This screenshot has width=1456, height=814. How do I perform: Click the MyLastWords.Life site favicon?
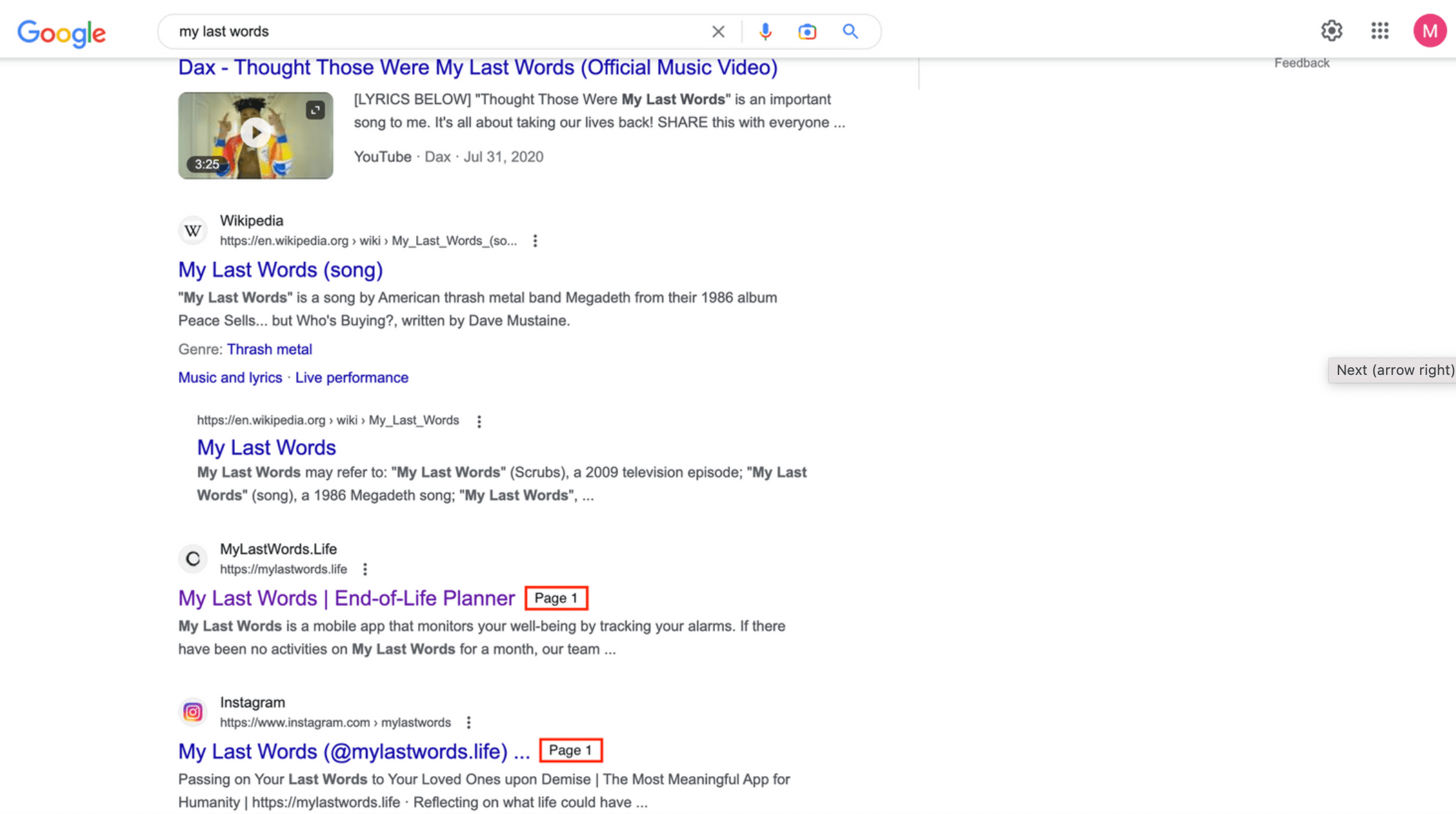[x=193, y=559]
